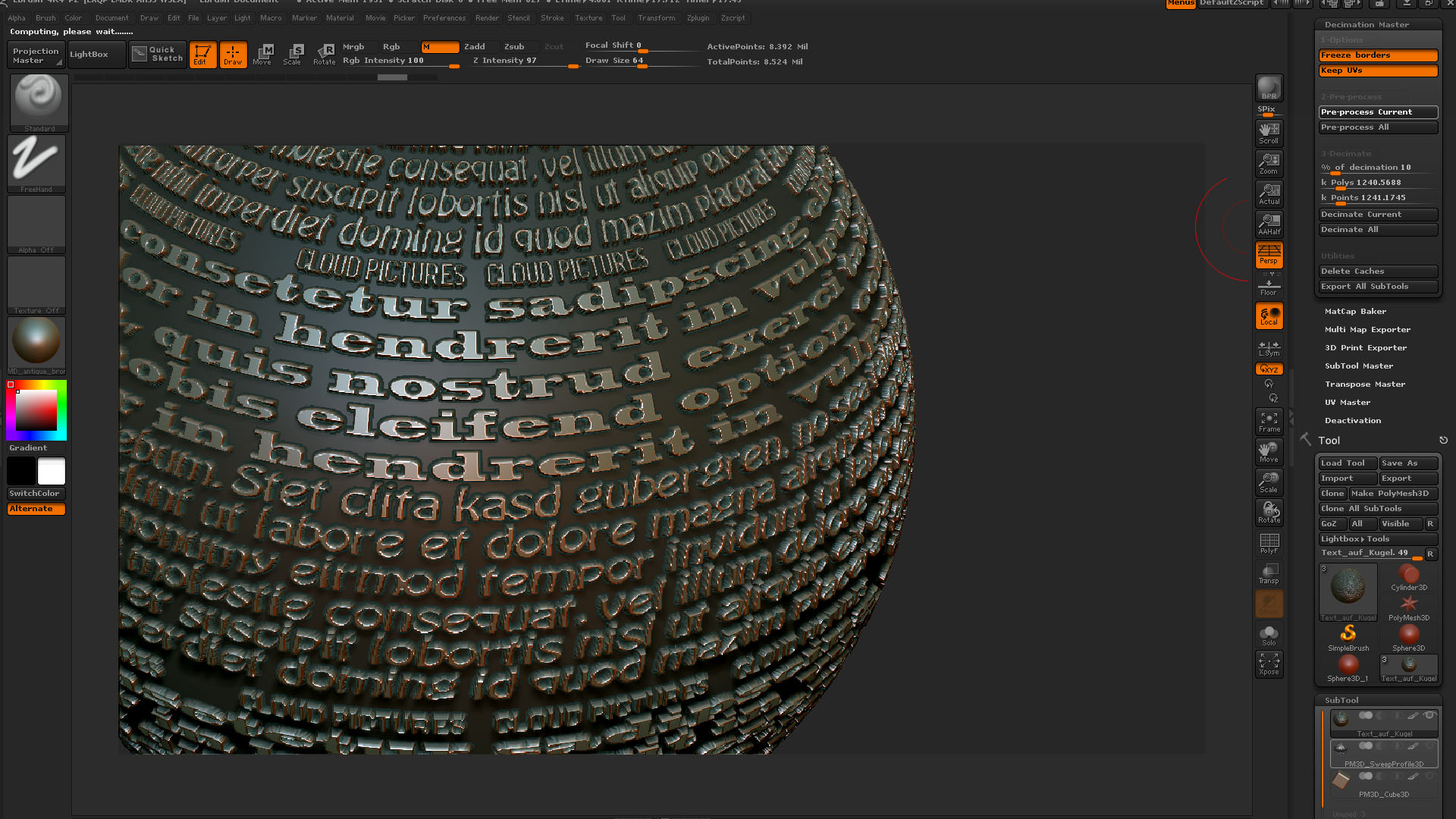
Task: Toggle PolyF polyframe display
Action: tap(1269, 543)
